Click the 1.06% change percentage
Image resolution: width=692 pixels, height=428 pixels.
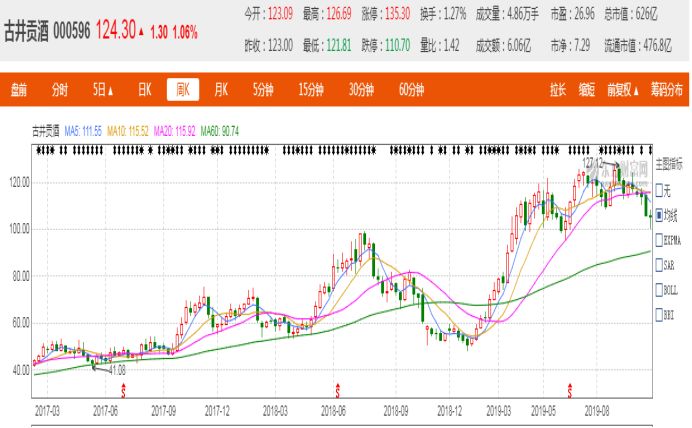[184, 32]
